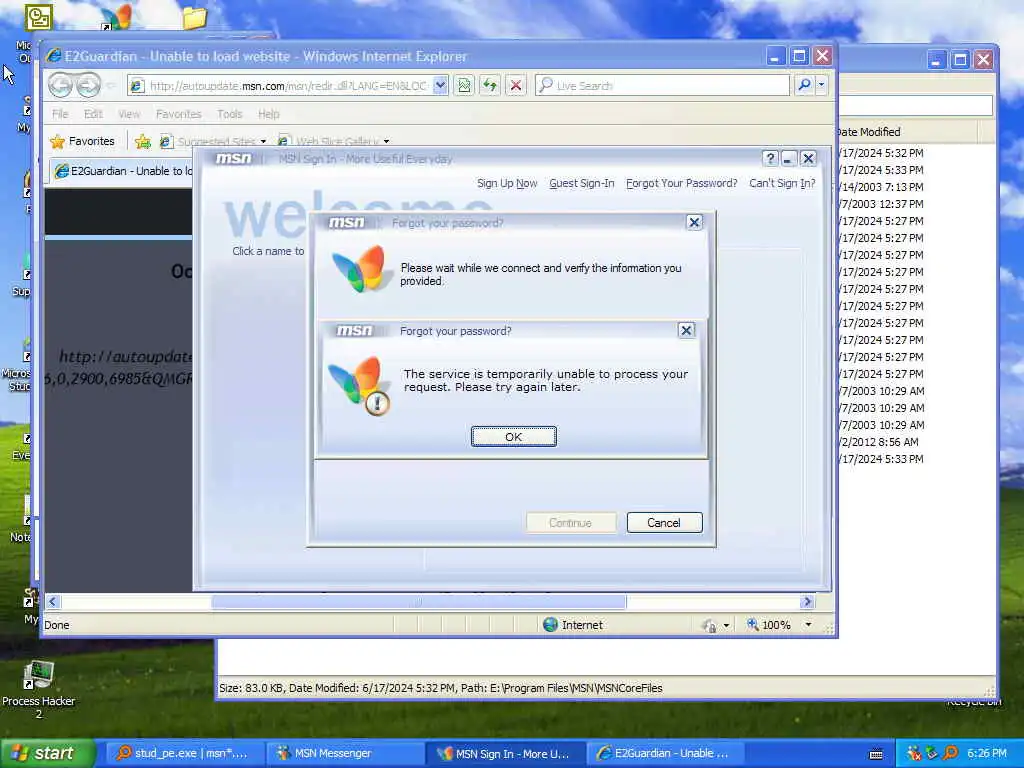This screenshot has height=768, width=1024.
Task: Select row dated 7/2003 12:37 PM in back window
Action: tap(882, 204)
